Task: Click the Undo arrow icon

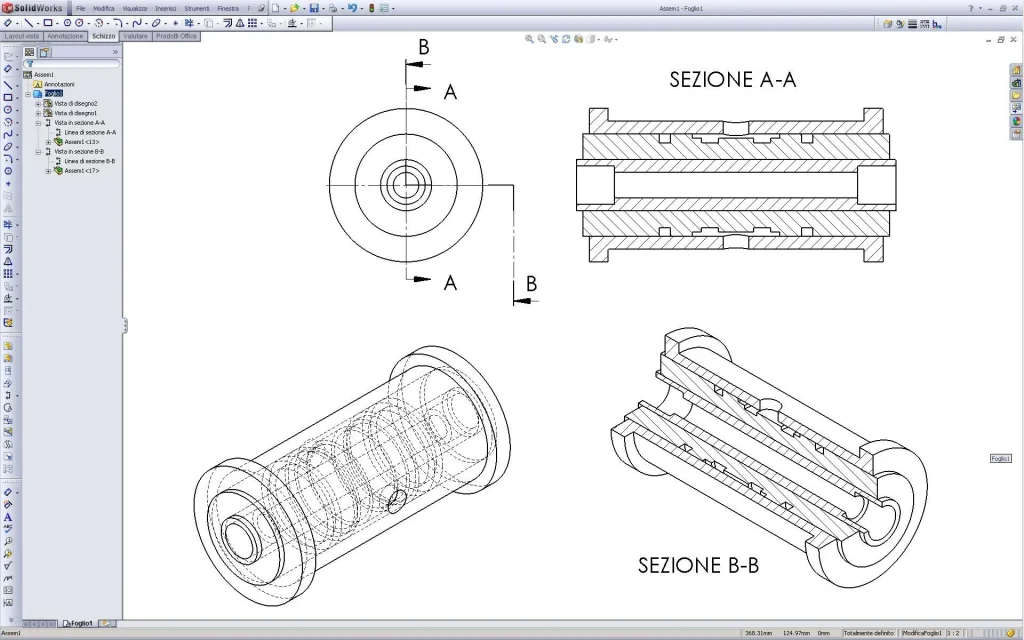Action: (x=353, y=8)
